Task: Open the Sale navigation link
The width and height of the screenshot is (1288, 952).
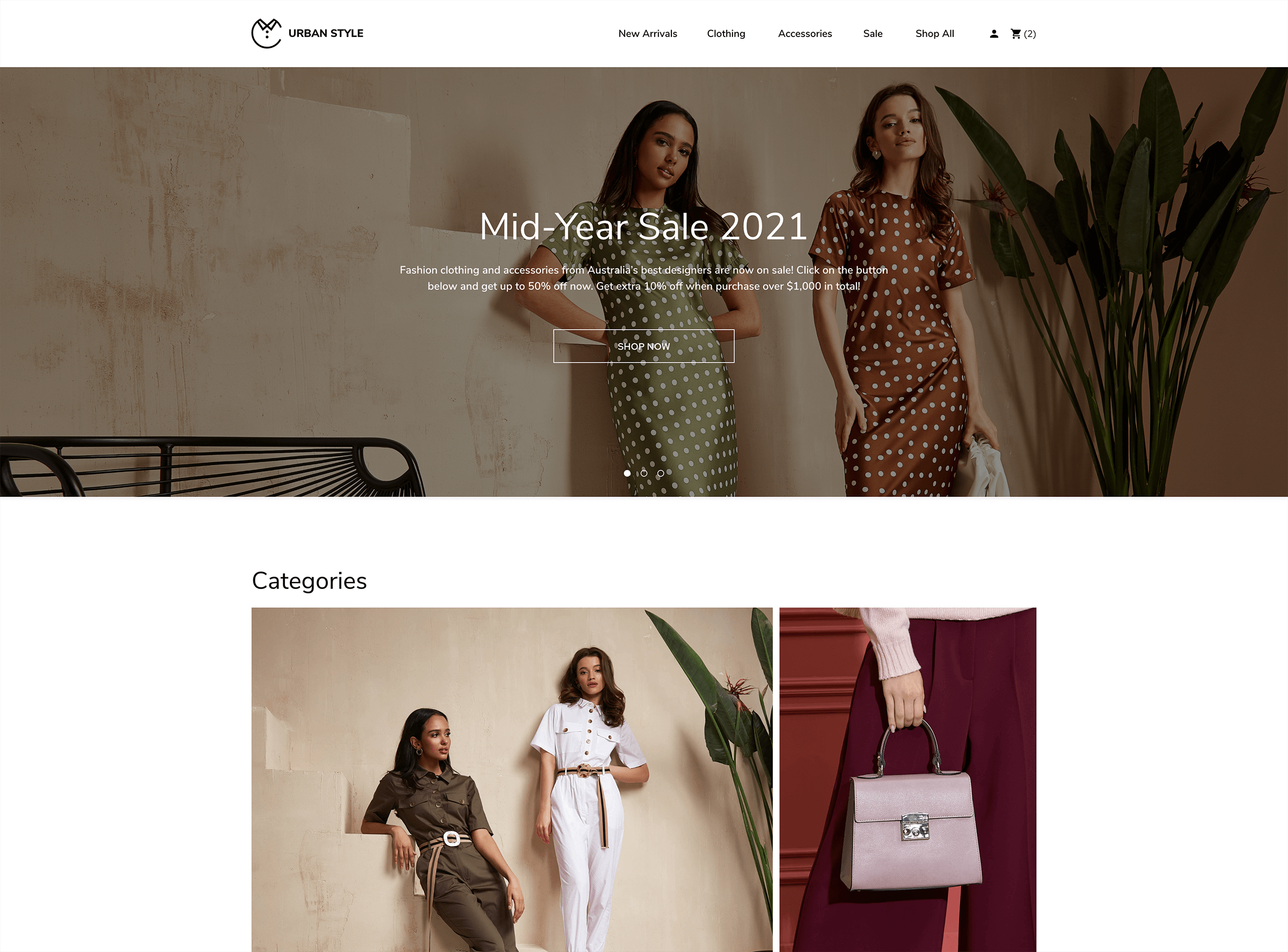Action: 873,33
